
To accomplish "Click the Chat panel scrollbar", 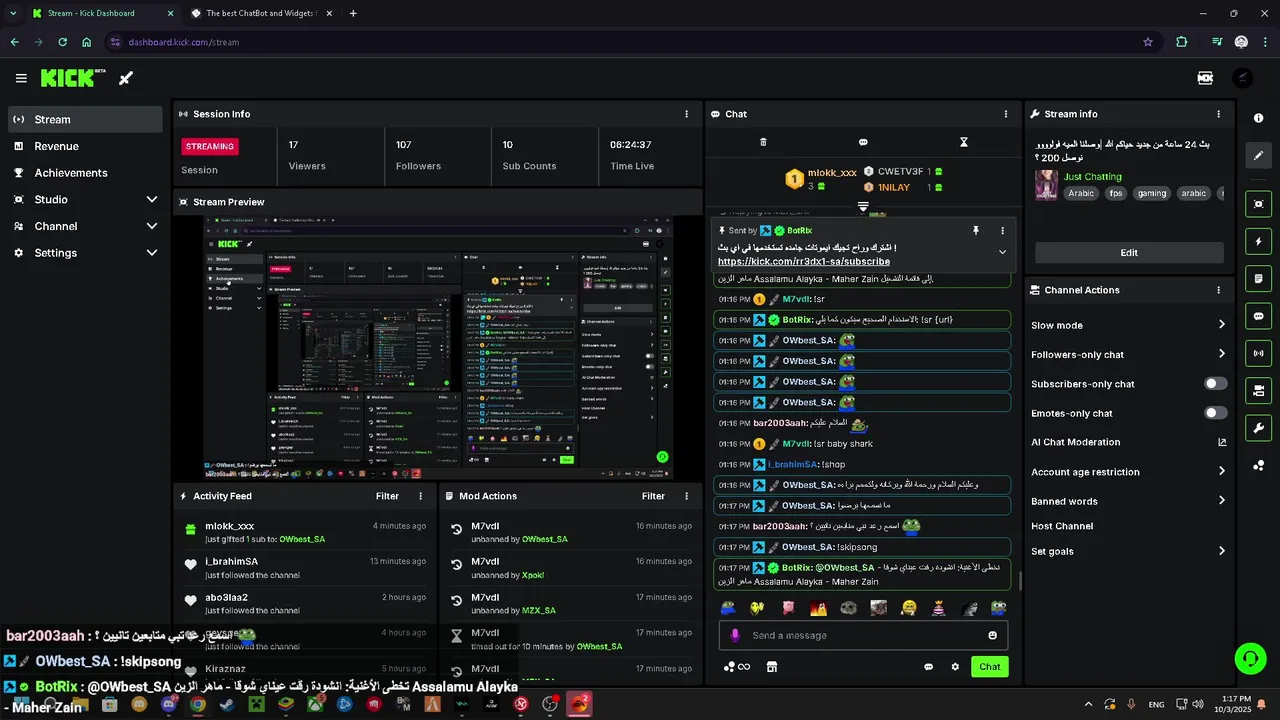I will point(1019,580).
